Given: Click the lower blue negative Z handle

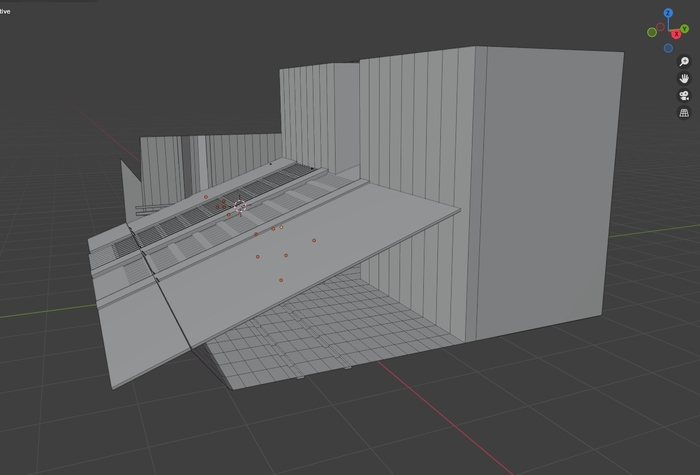Looking at the screenshot, I should (670, 45).
